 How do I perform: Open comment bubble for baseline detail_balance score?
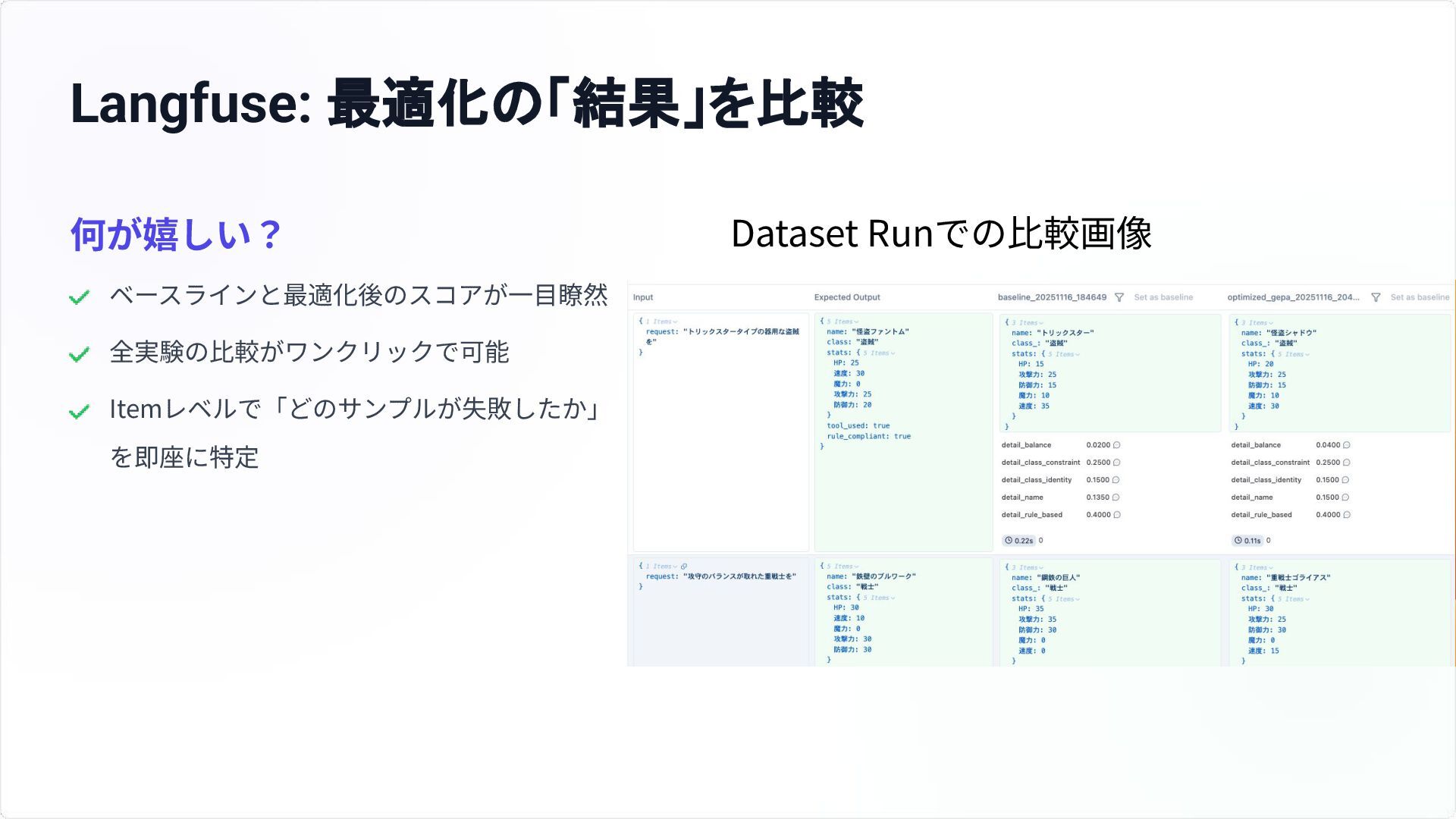coord(1116,445)
